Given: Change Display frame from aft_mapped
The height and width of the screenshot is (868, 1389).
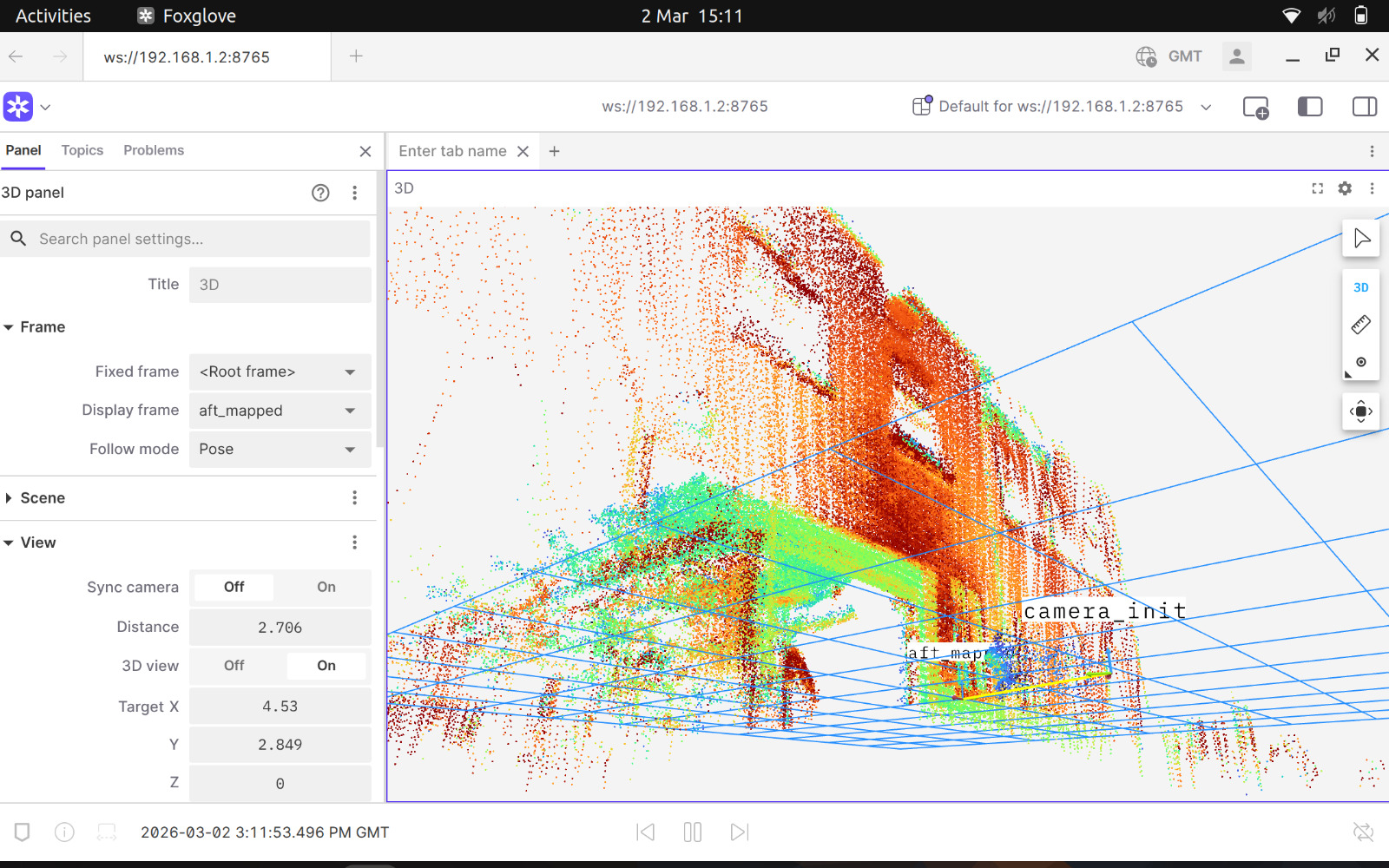Looking at the screenshot, I should (x=280, y=410).
